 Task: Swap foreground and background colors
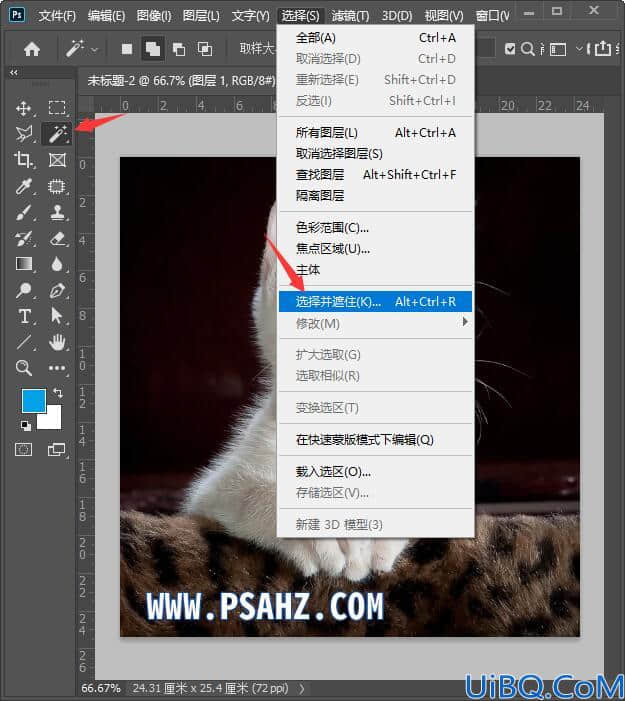tap(58, 393)
